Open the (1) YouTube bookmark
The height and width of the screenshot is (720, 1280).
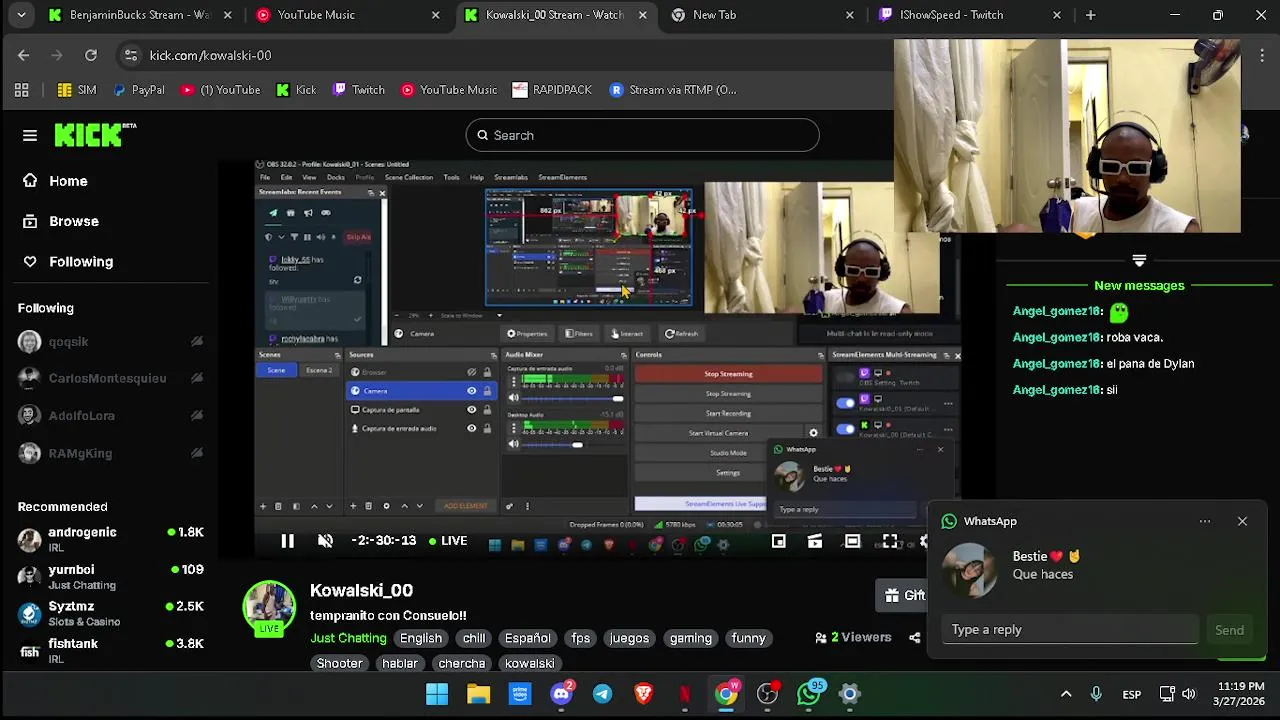pyautogui.click(x=220, y=90)
